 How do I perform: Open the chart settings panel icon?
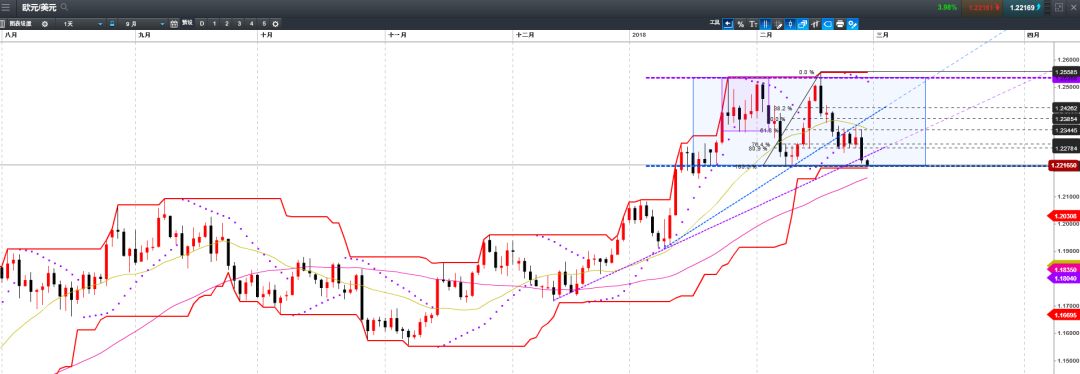(x=2, y=23)
